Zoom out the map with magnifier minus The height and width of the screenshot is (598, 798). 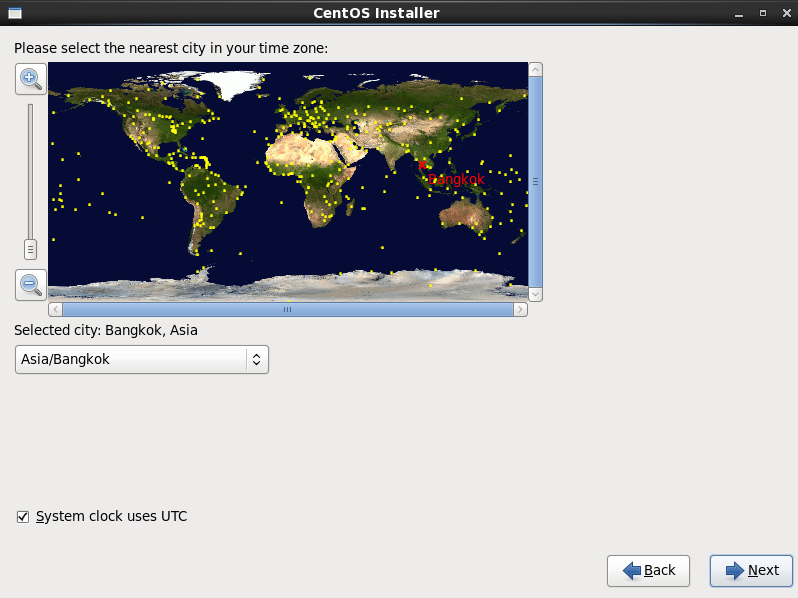[31, 285]
